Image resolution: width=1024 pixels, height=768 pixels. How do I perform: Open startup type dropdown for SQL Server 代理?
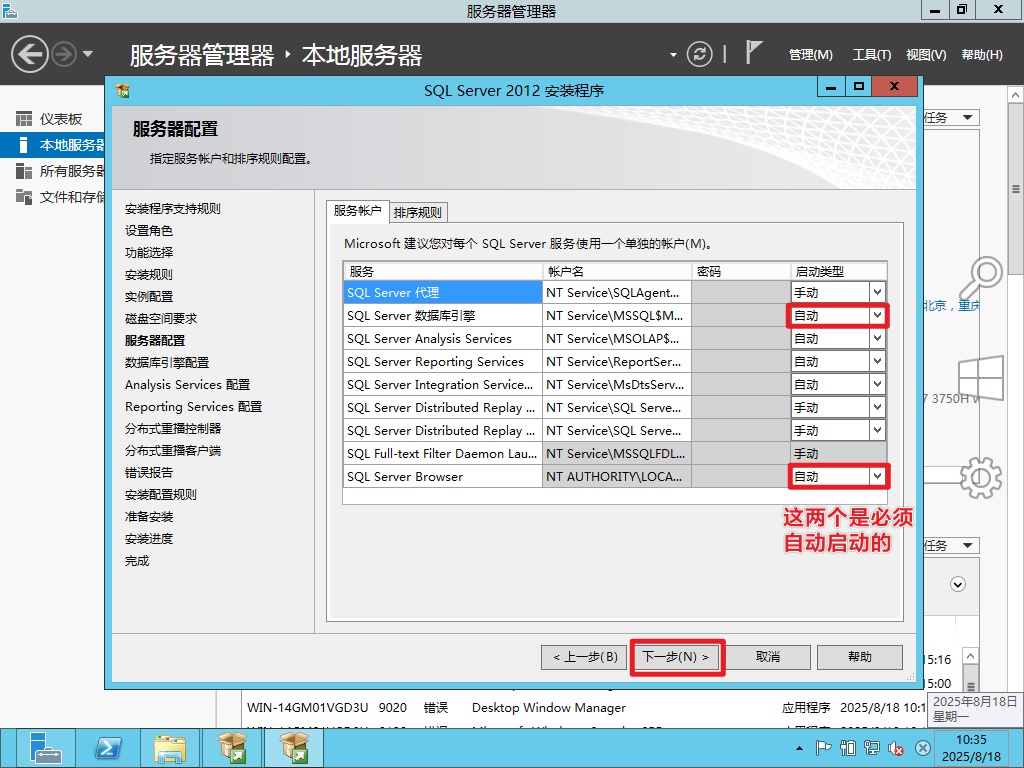coord(877,293)
